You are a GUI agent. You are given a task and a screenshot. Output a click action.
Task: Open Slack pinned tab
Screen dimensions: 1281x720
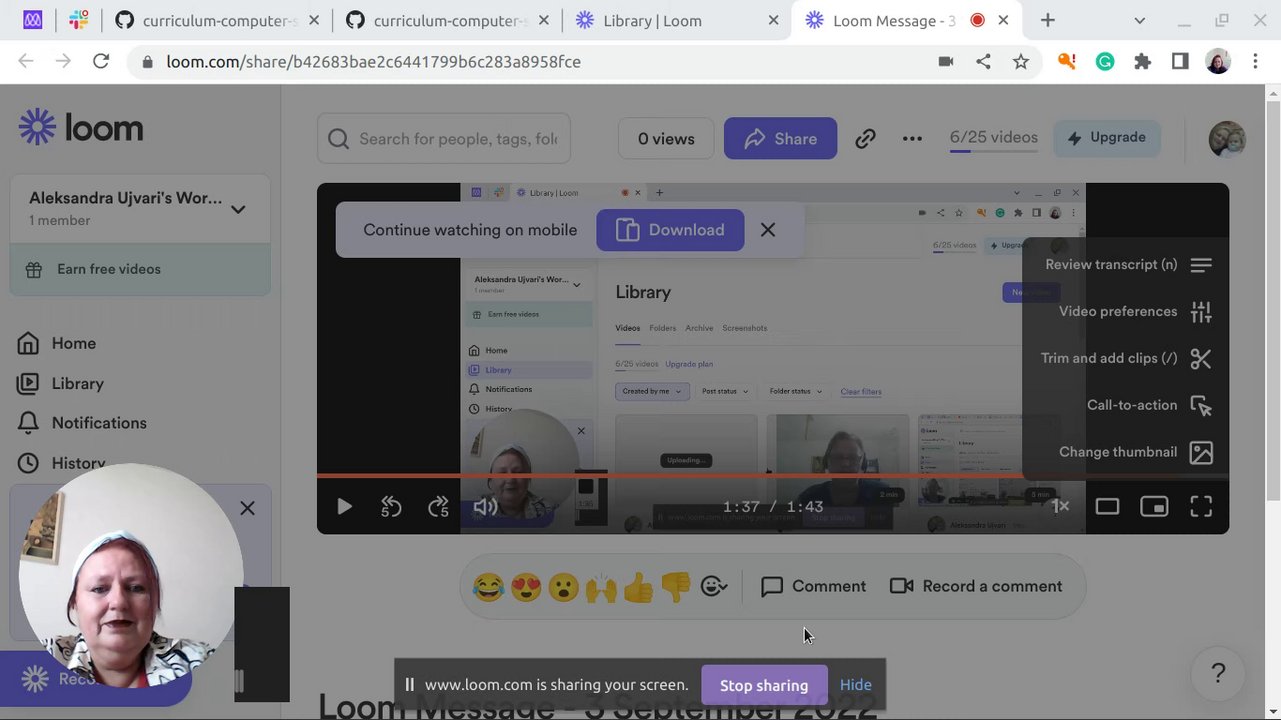click(78, 20)
